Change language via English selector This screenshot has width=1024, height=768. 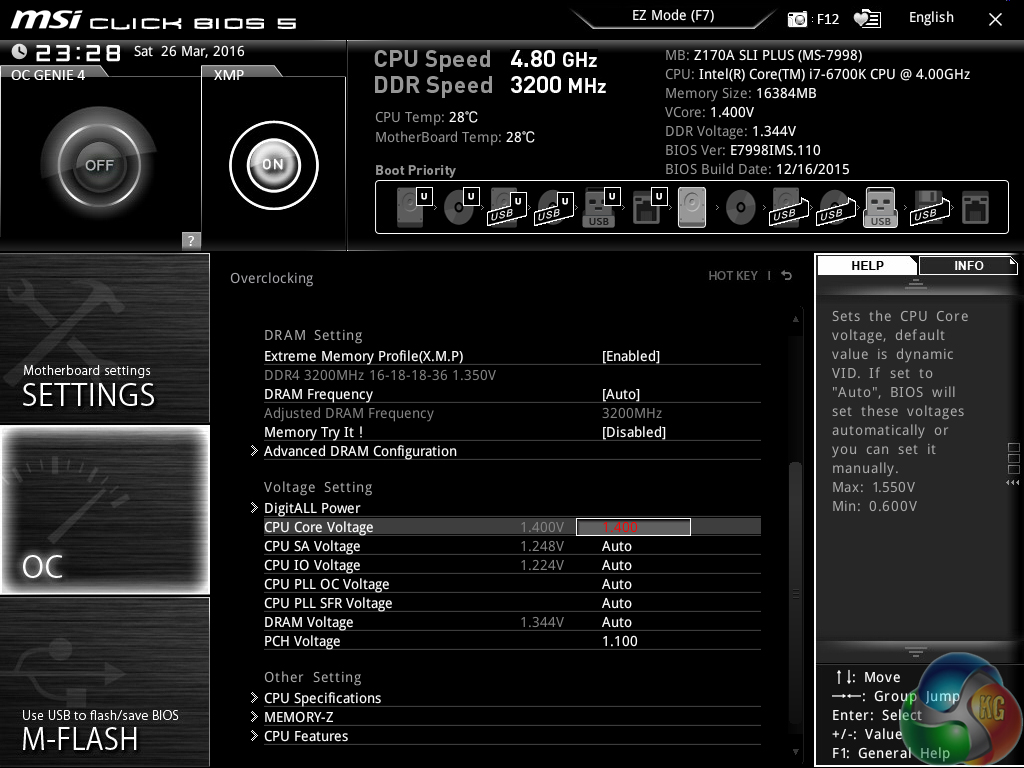pyautogui.click(x=931, y=18)
